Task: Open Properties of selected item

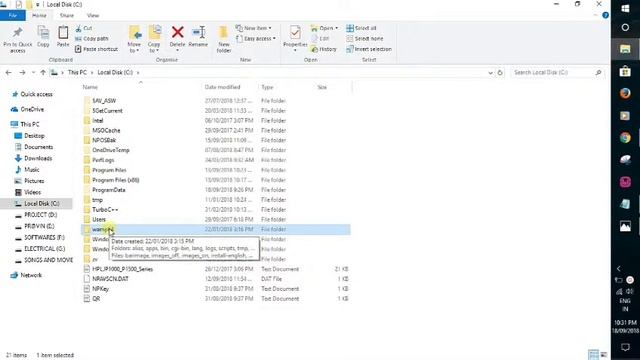Action: (295, 39)
